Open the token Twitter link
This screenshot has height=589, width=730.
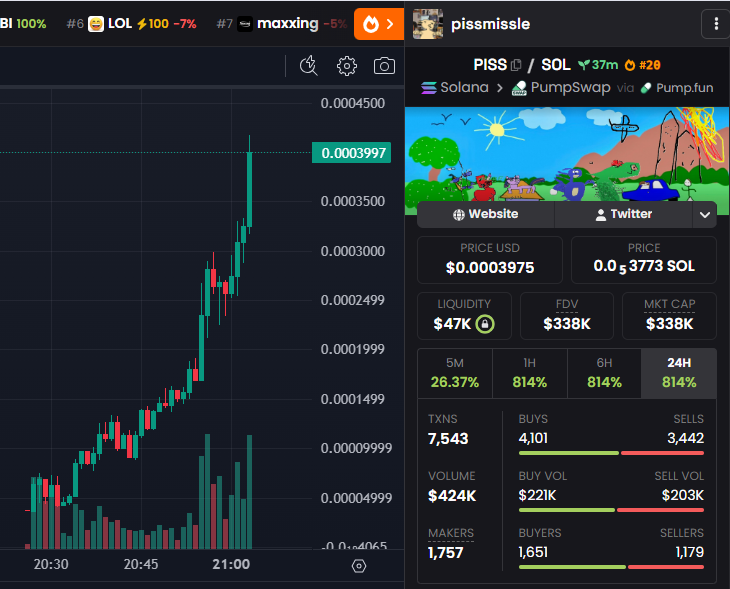point(623,214)
